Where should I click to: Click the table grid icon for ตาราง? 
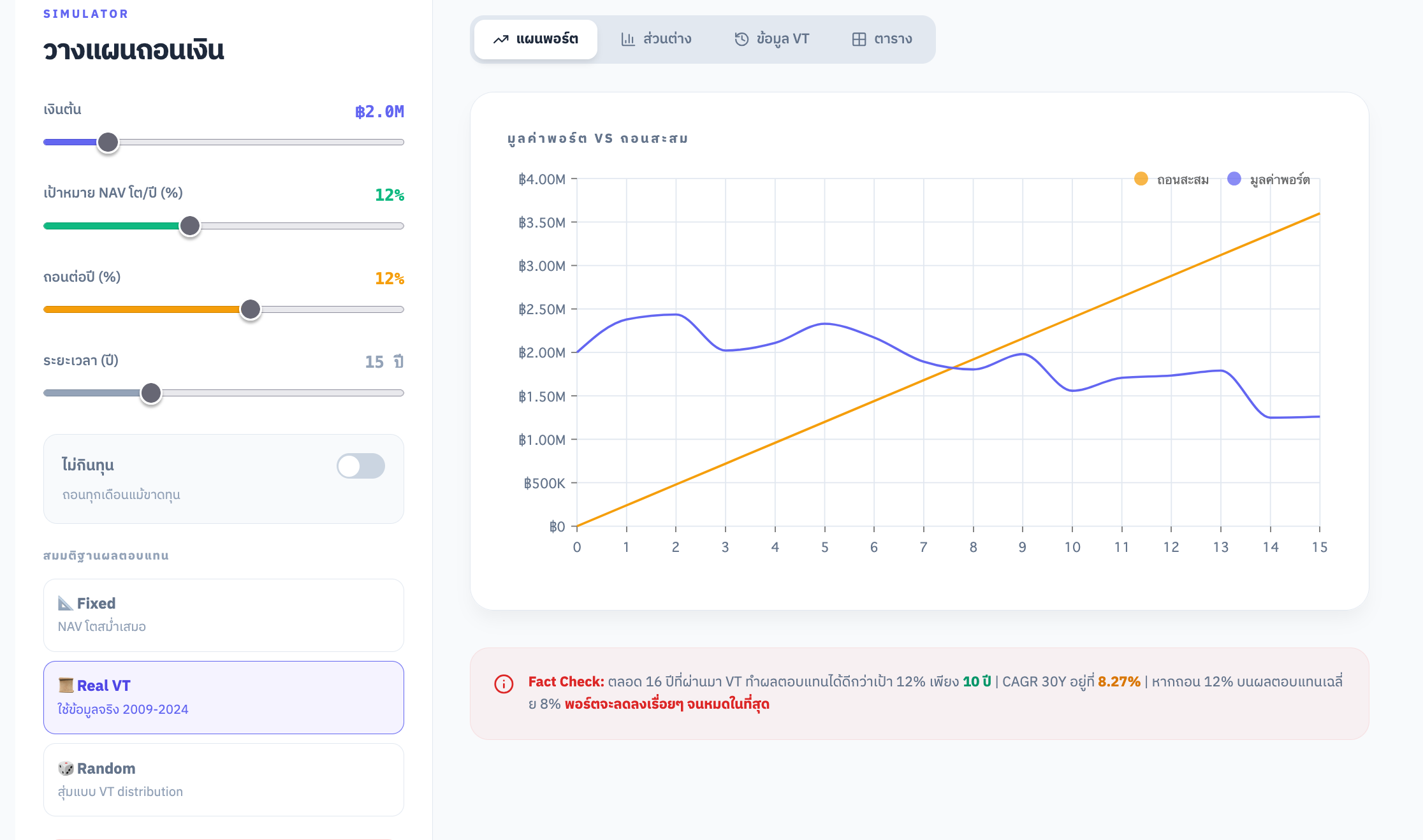[x=859, y=40]
